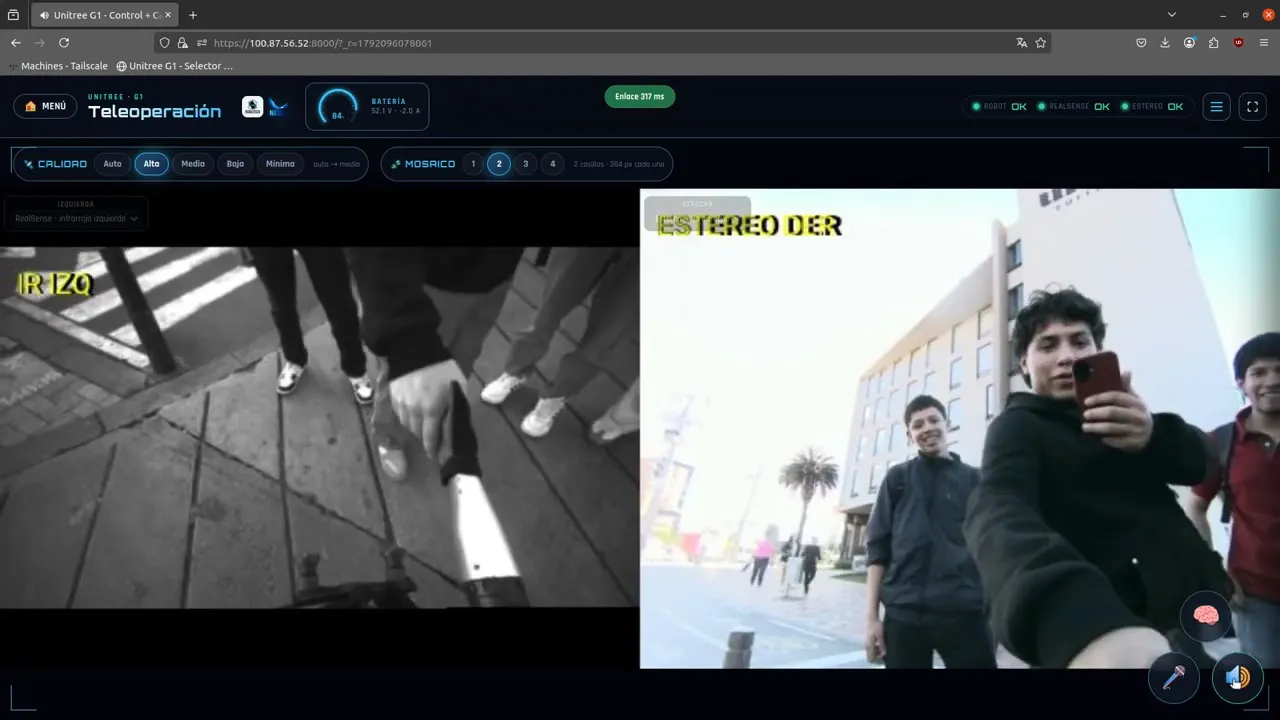Open the Machines - Tailscale bookmark
Viewport: 1280px width, 720px height.
click(x=60, y=66)
